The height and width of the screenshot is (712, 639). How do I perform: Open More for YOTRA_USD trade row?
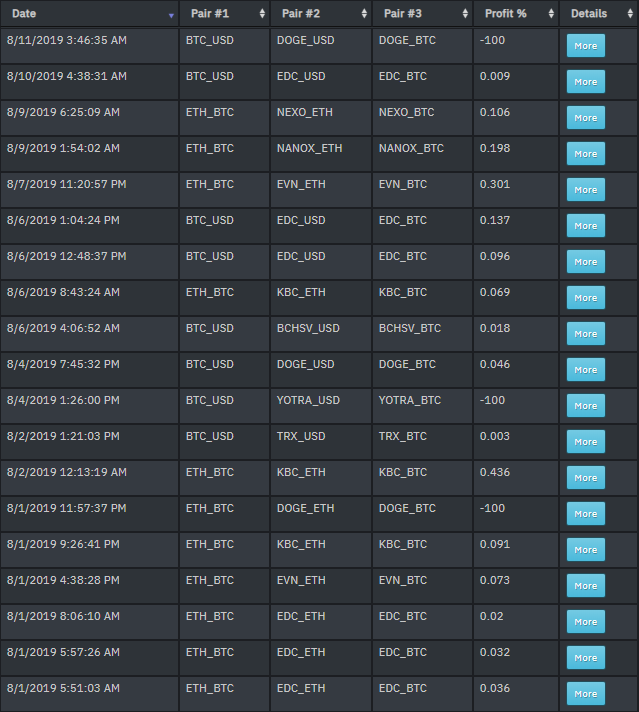(585, 405)
